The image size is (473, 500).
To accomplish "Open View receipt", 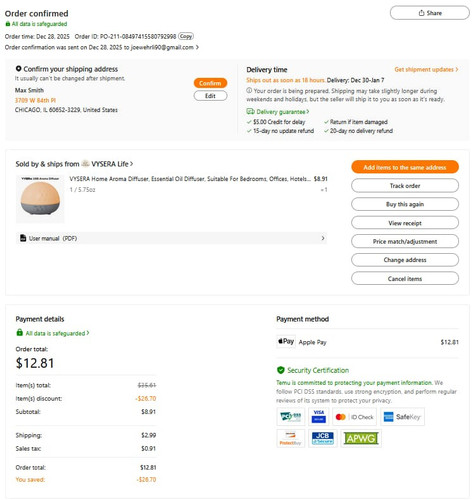I will 405,223.
